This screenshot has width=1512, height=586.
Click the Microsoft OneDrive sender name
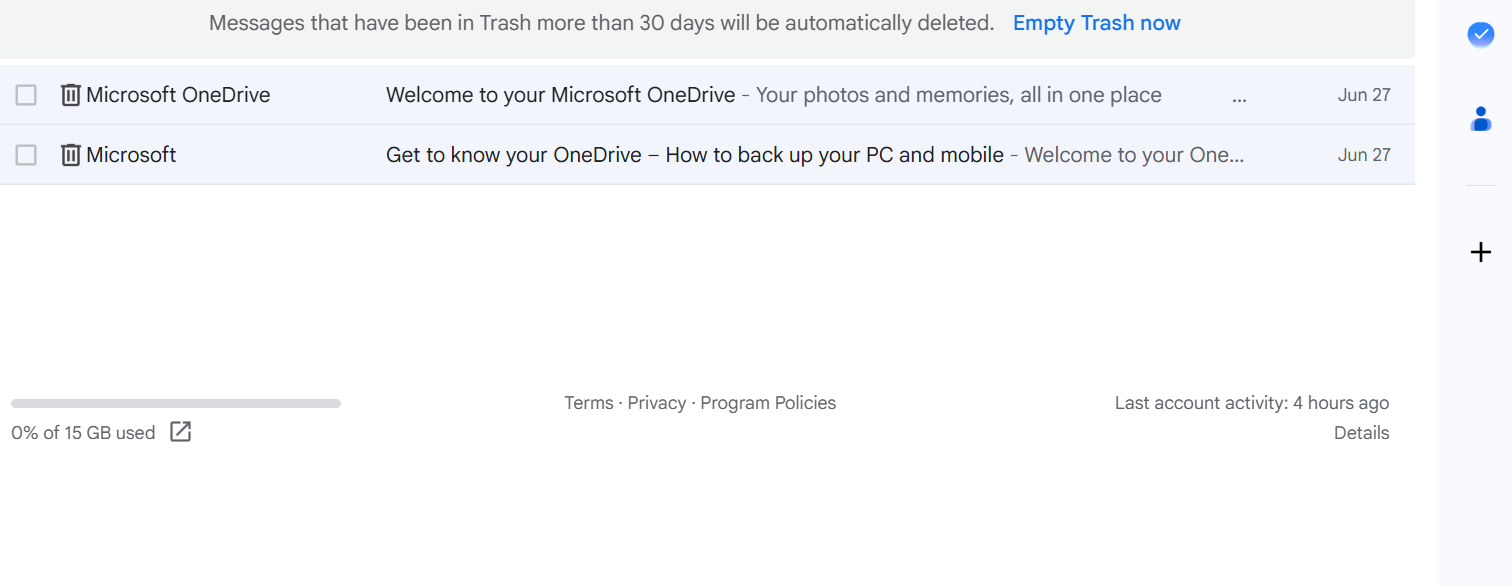[x=178, y=95]
